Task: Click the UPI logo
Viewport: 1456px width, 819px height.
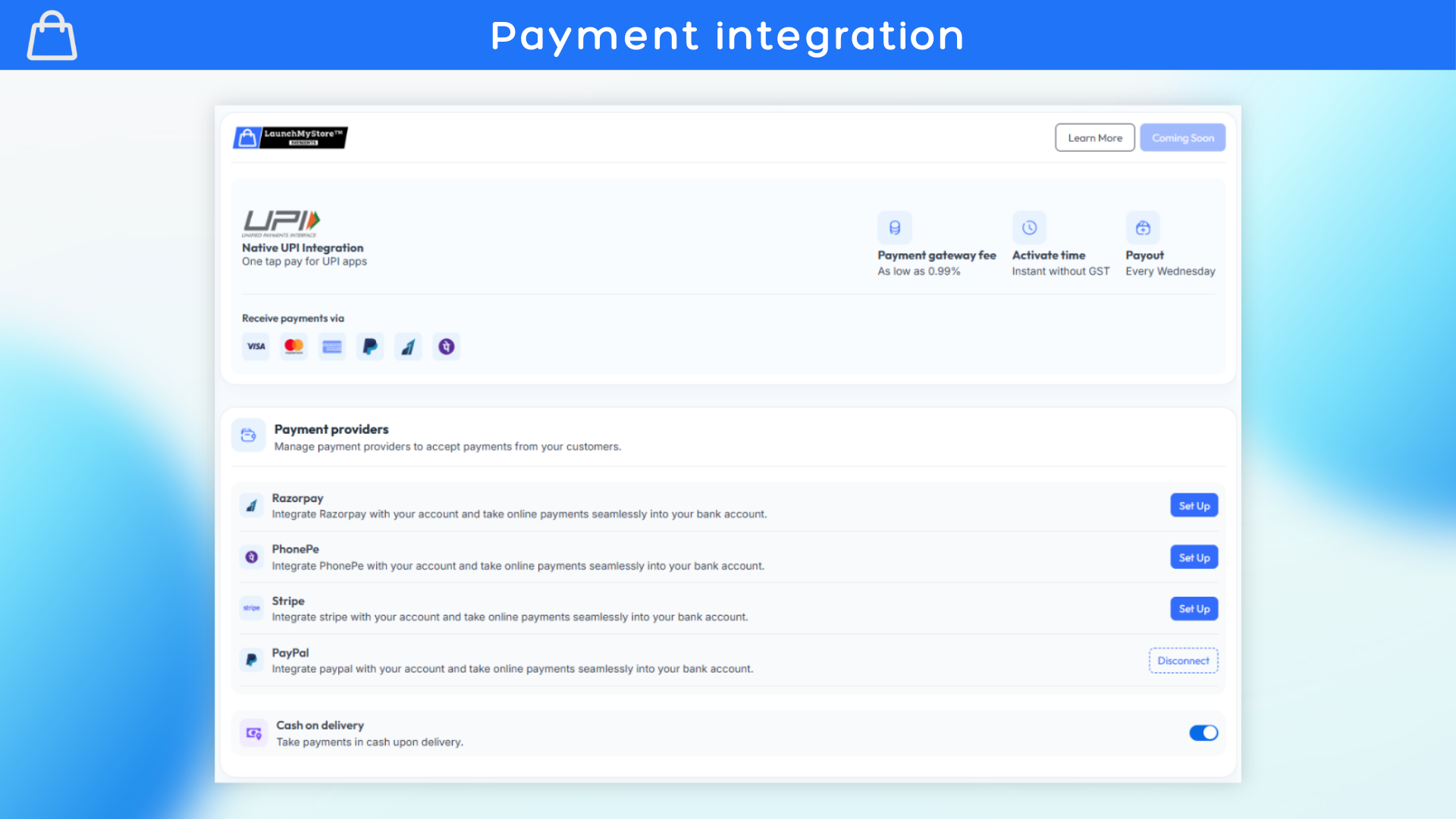Action: 281,221
